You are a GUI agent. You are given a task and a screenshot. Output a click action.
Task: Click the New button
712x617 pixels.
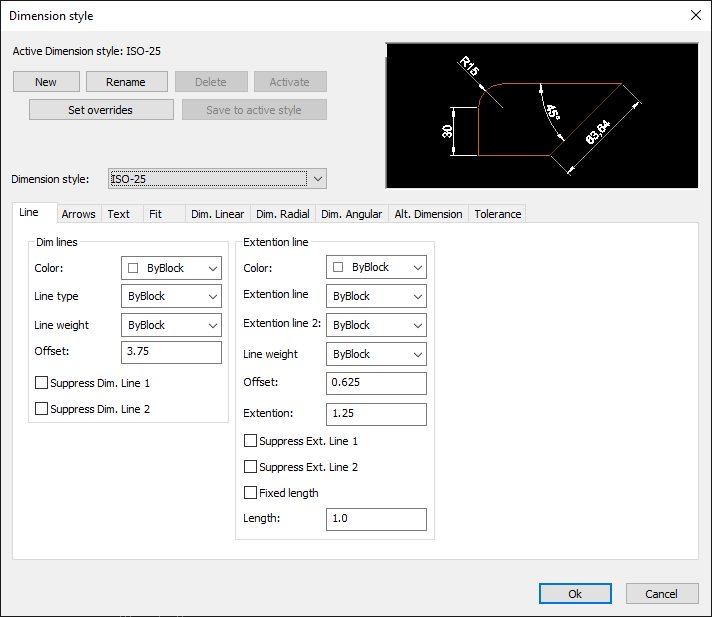(46, 82)
